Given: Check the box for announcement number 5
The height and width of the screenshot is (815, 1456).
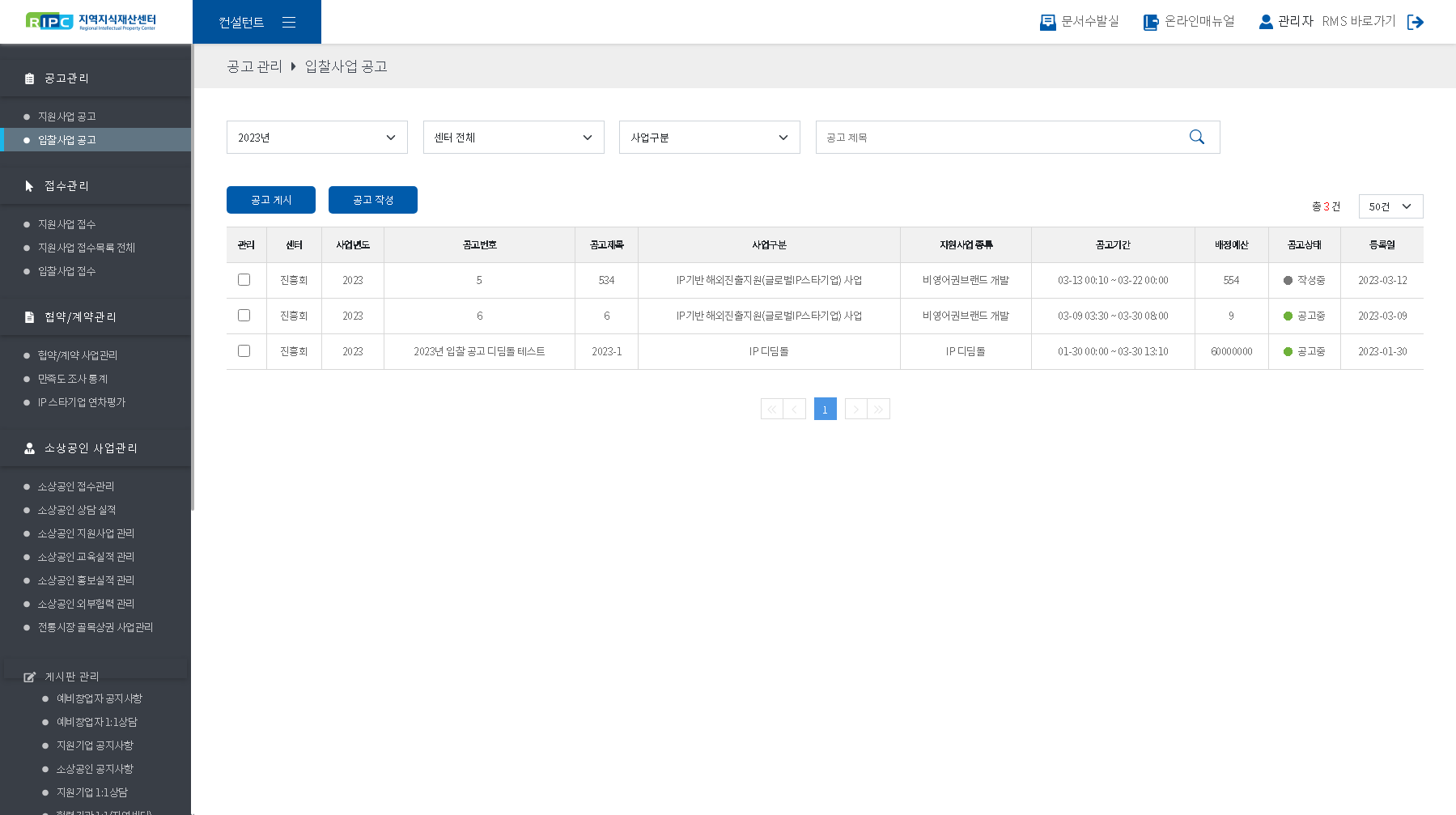Looking at the screenshot, I should tap(244, 280).
